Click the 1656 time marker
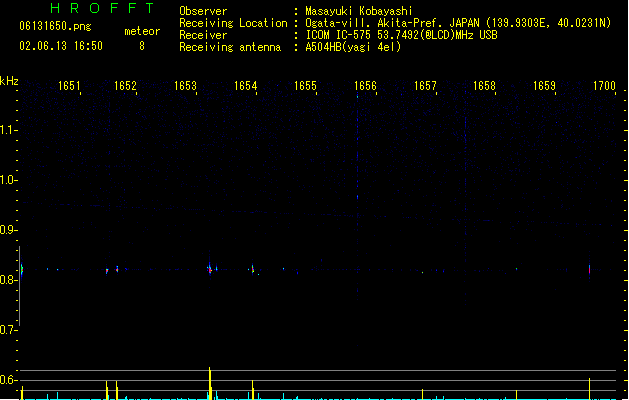 [x=365, y=86]
